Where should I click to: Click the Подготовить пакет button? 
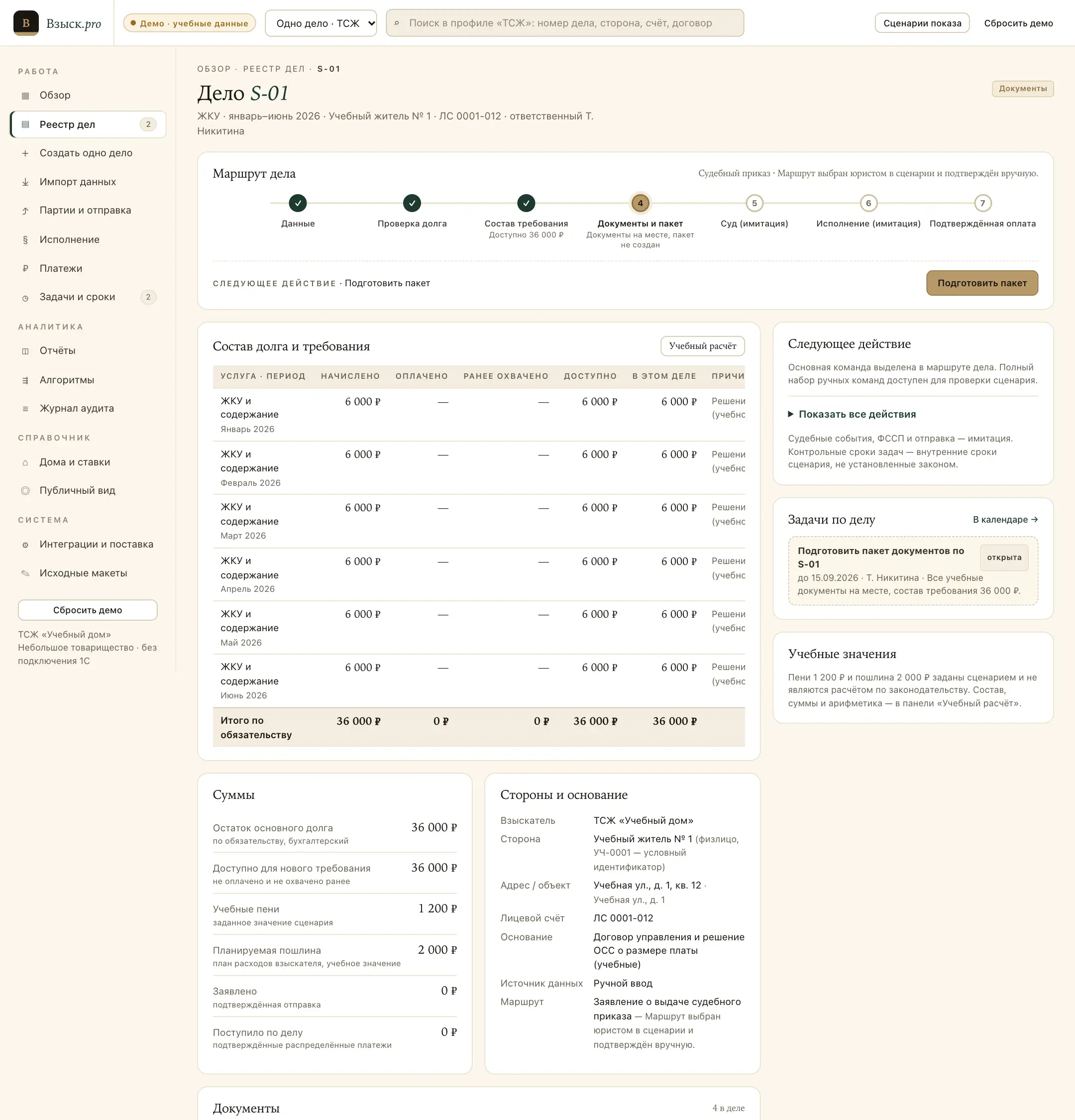pos(982,283)
